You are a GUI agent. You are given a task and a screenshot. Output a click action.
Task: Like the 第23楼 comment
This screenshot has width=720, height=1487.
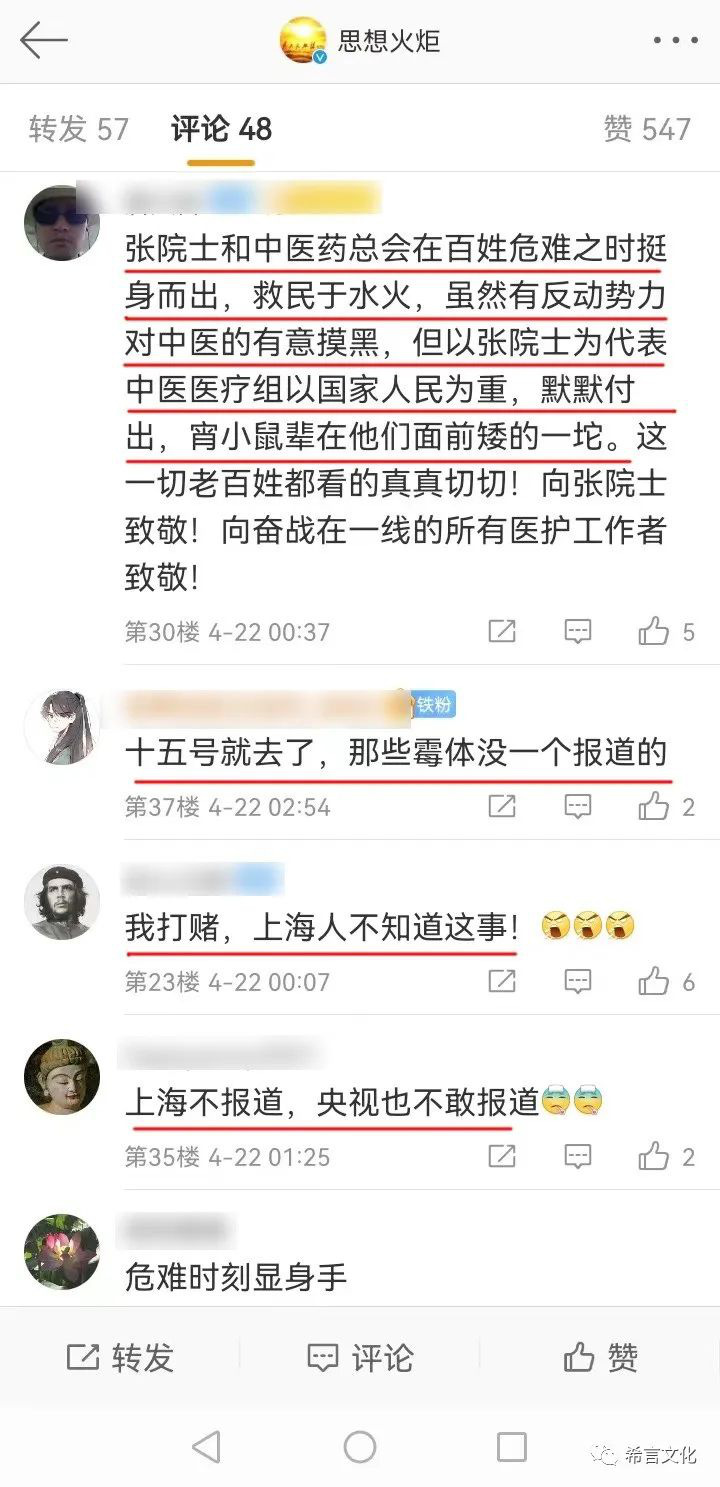coord(654,982)
